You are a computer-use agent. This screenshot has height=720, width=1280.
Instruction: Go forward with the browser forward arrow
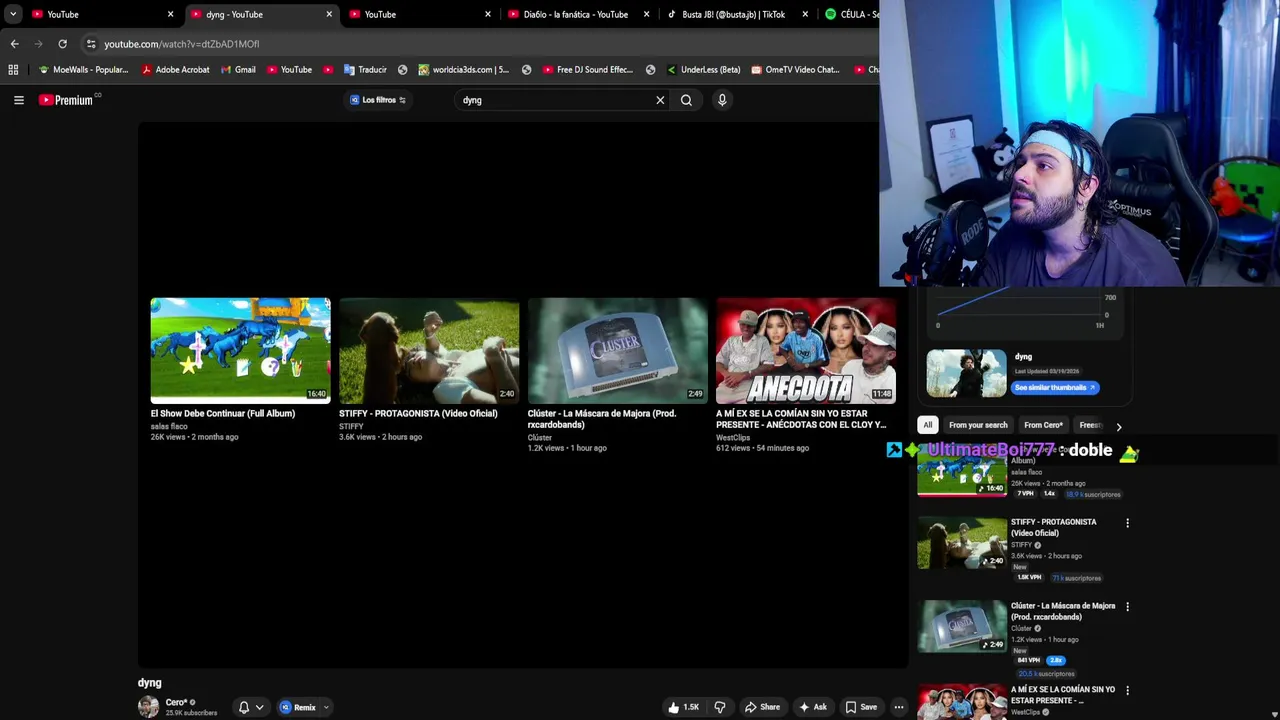[38, 44]
